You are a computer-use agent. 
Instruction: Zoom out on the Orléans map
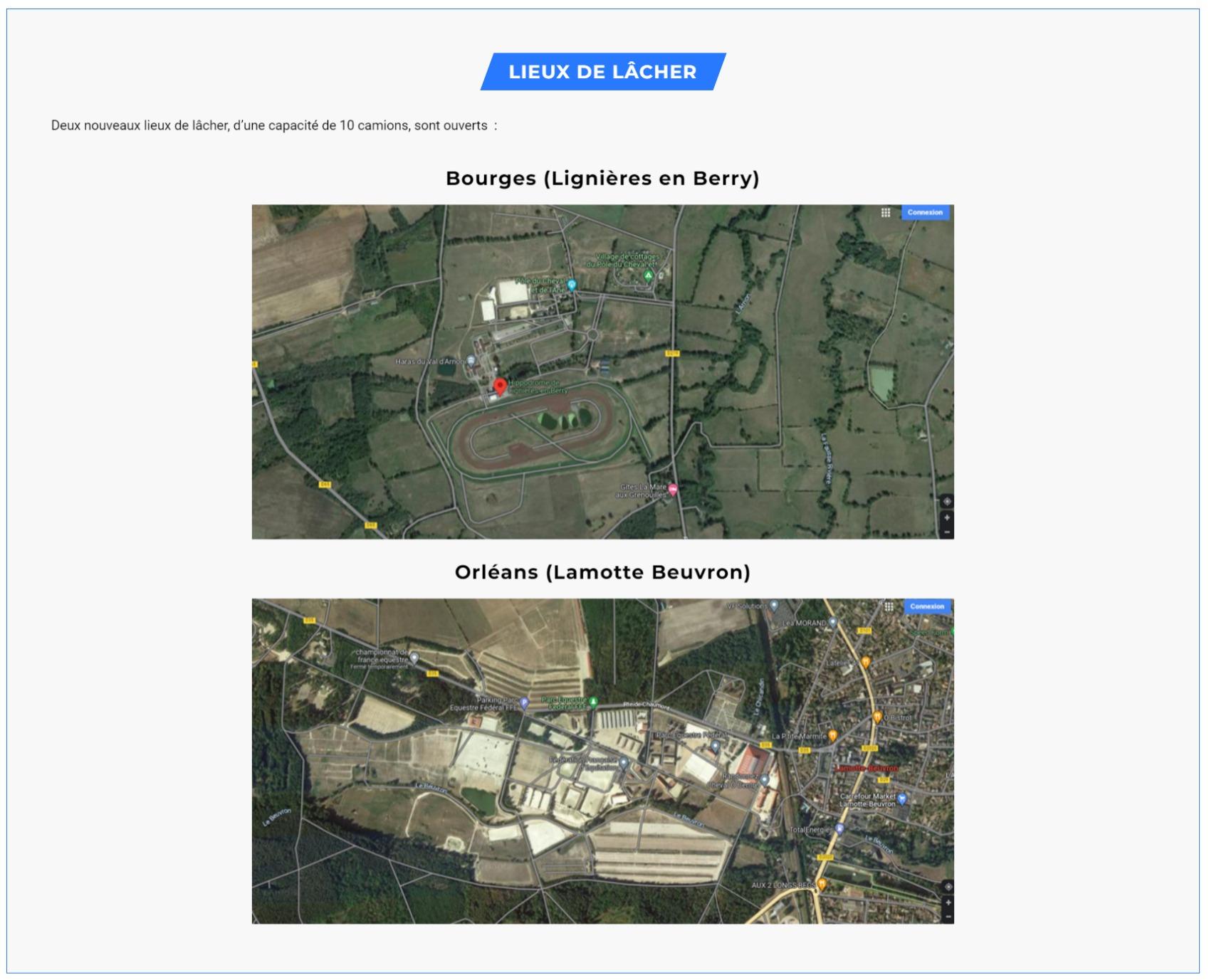pyautogui.click(x=948, y=917)
